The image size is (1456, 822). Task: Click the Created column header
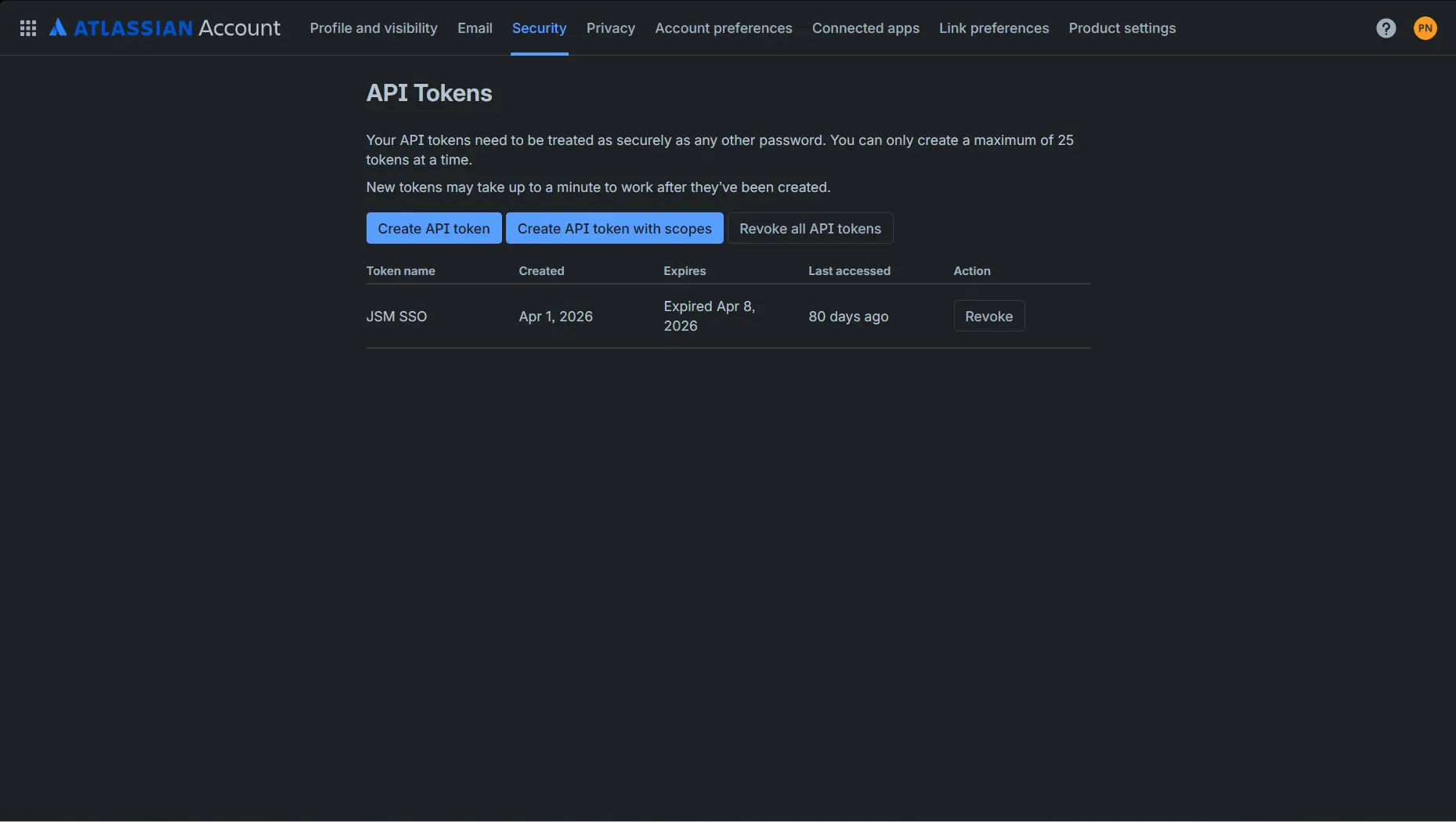541,271
